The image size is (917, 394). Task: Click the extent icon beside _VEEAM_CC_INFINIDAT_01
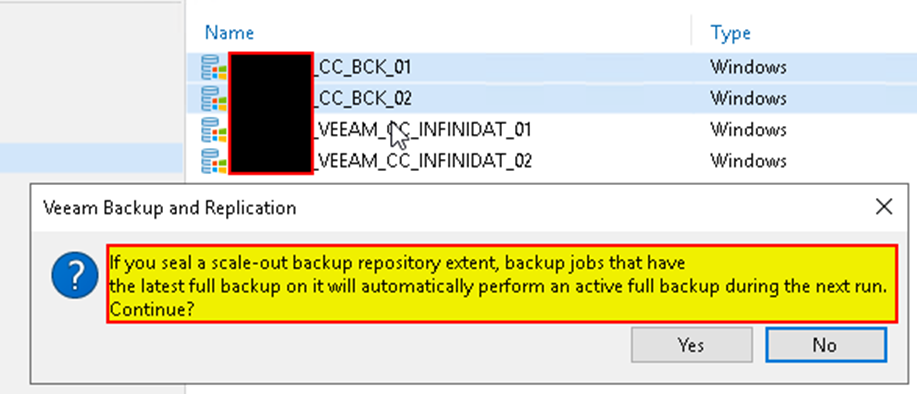pos(213,129)
